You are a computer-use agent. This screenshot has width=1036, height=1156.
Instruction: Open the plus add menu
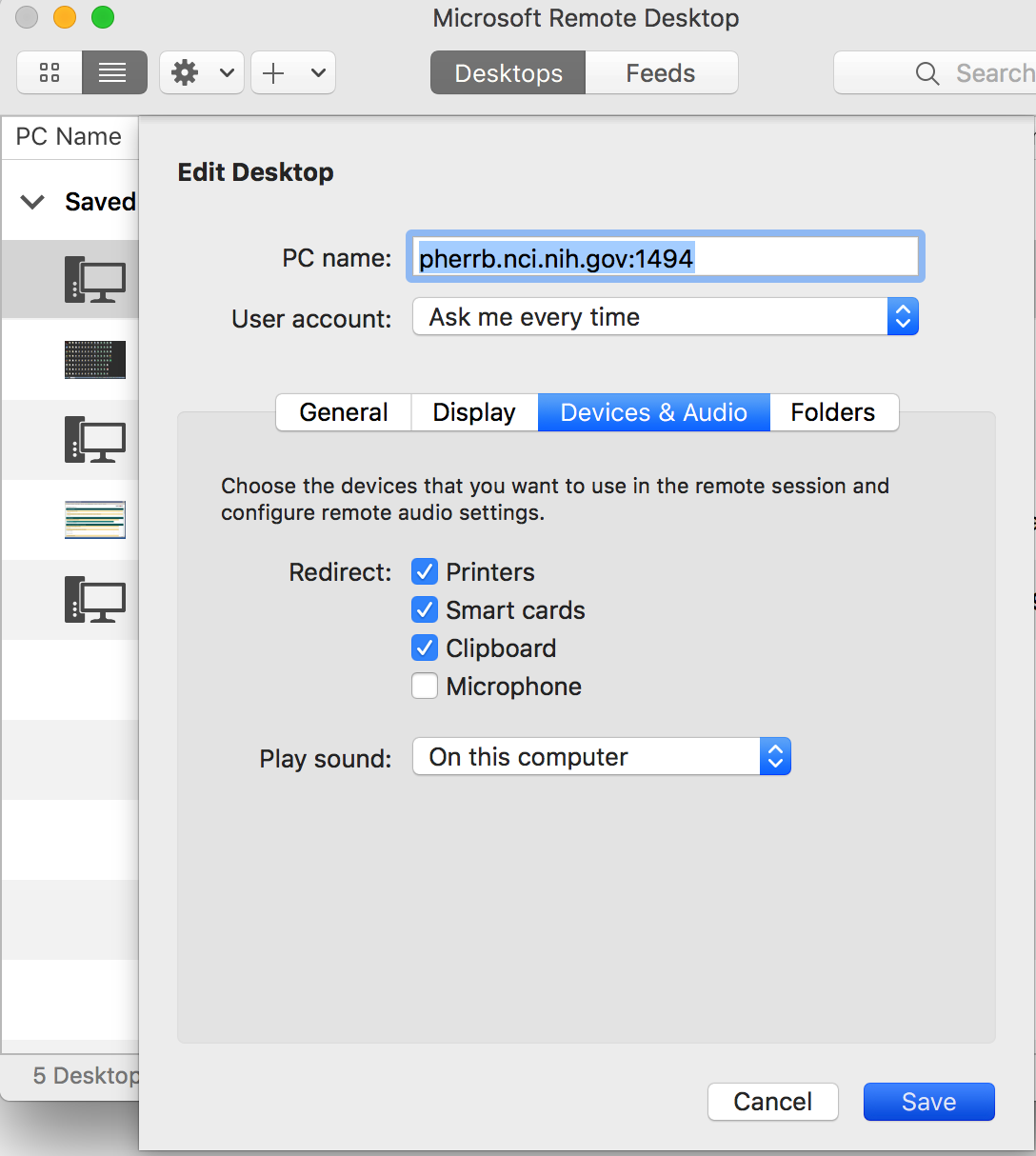[x=293, y=72]
